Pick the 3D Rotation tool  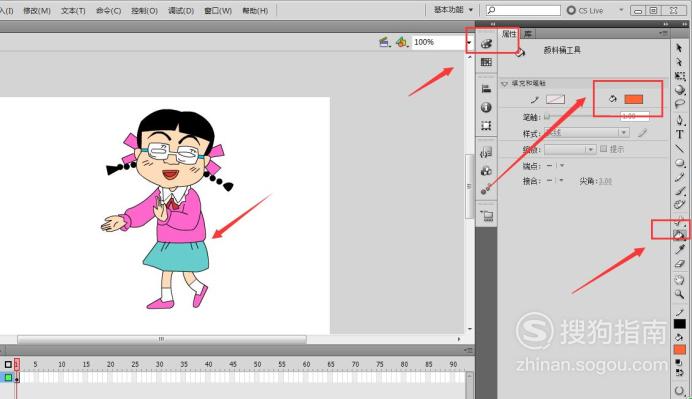pos(680,90)
